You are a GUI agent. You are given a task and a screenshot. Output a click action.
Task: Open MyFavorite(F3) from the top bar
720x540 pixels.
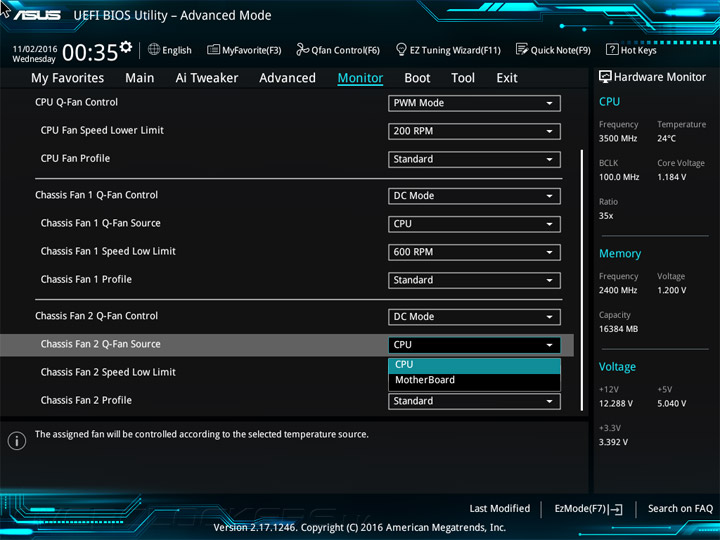(244, 50)
